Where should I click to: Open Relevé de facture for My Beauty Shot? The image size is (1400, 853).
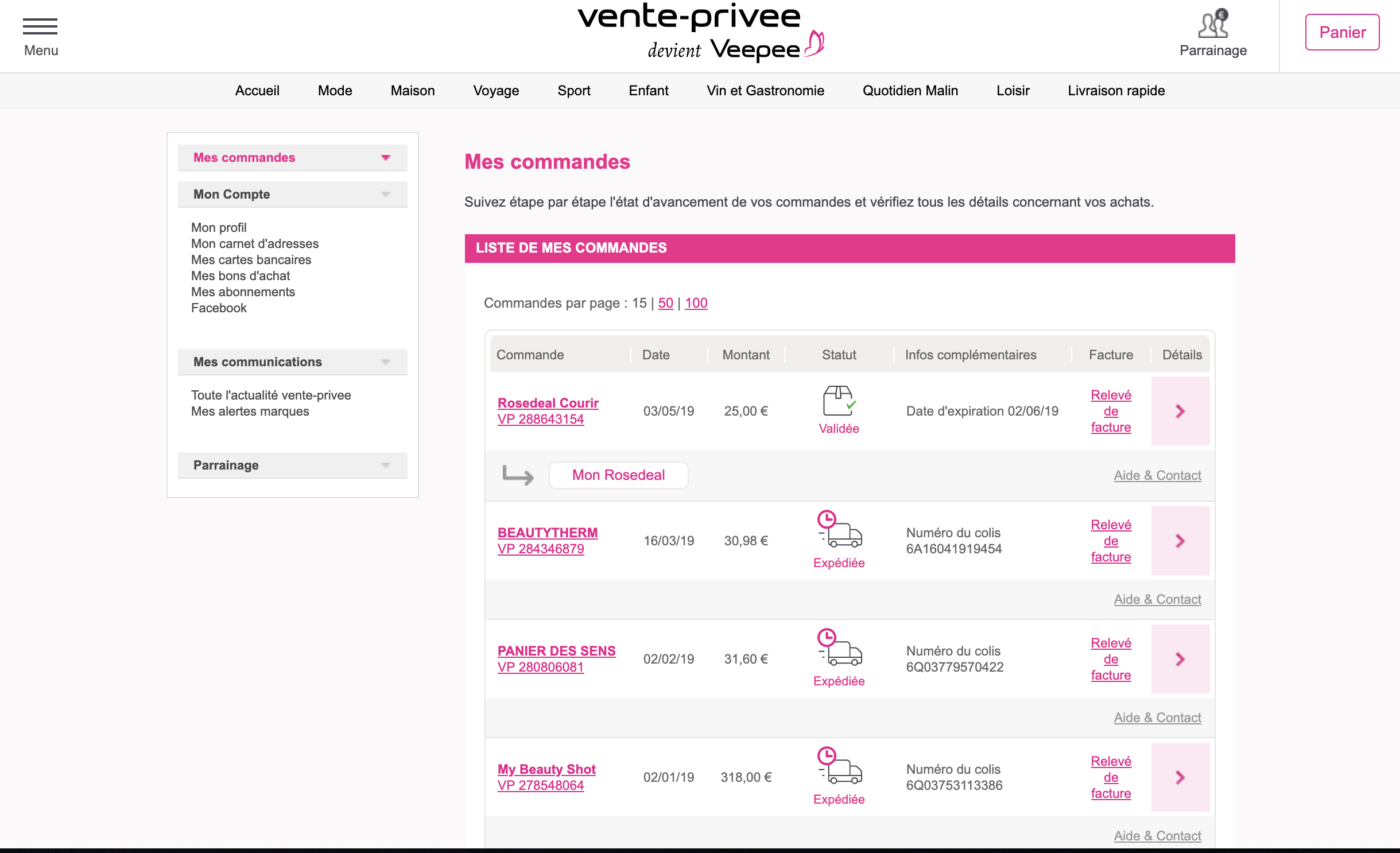(1111, 777)
